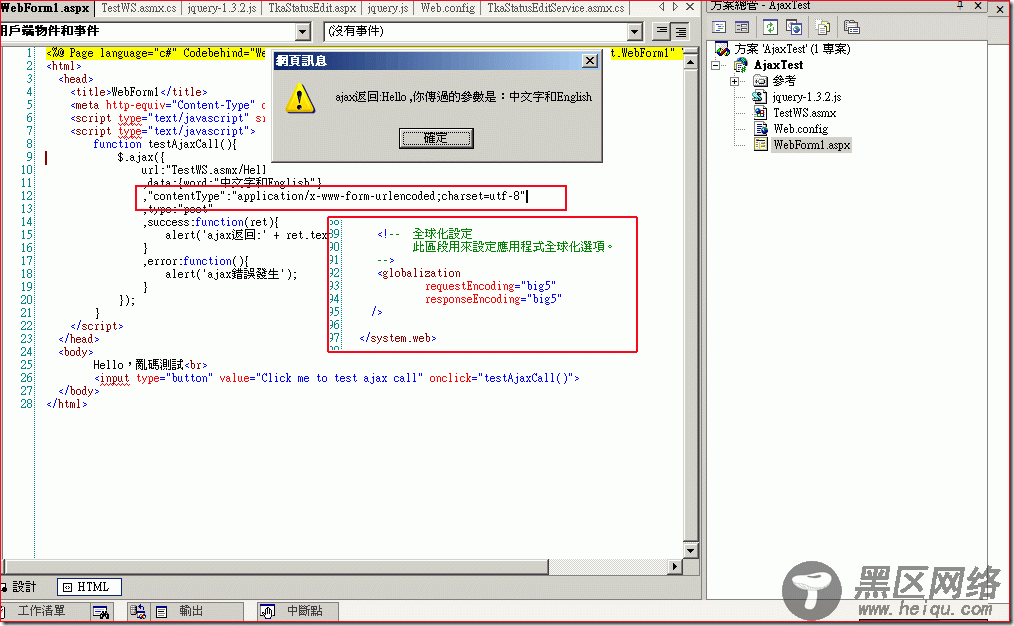Switch to the TkaStatusEdit.aspx tab

click(312, 8)
